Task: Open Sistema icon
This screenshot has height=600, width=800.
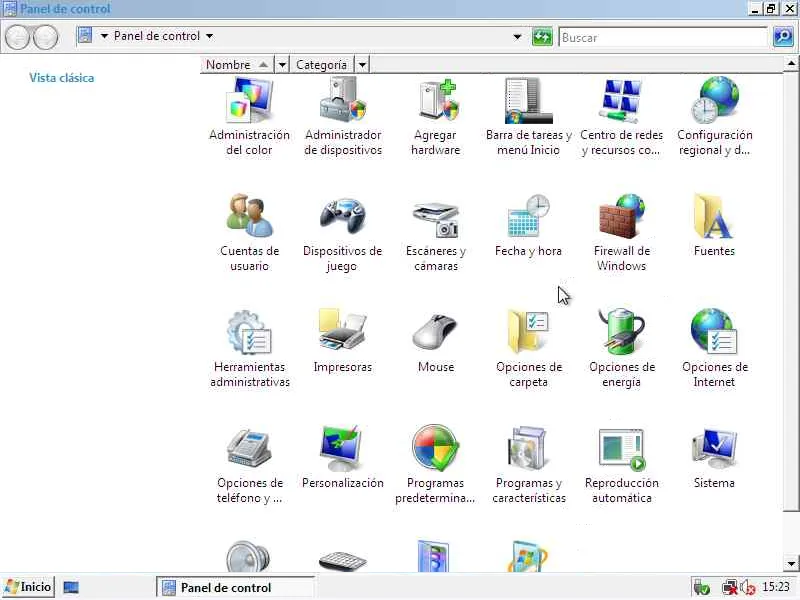Action: pyautogui.click(x=714, y=449)
